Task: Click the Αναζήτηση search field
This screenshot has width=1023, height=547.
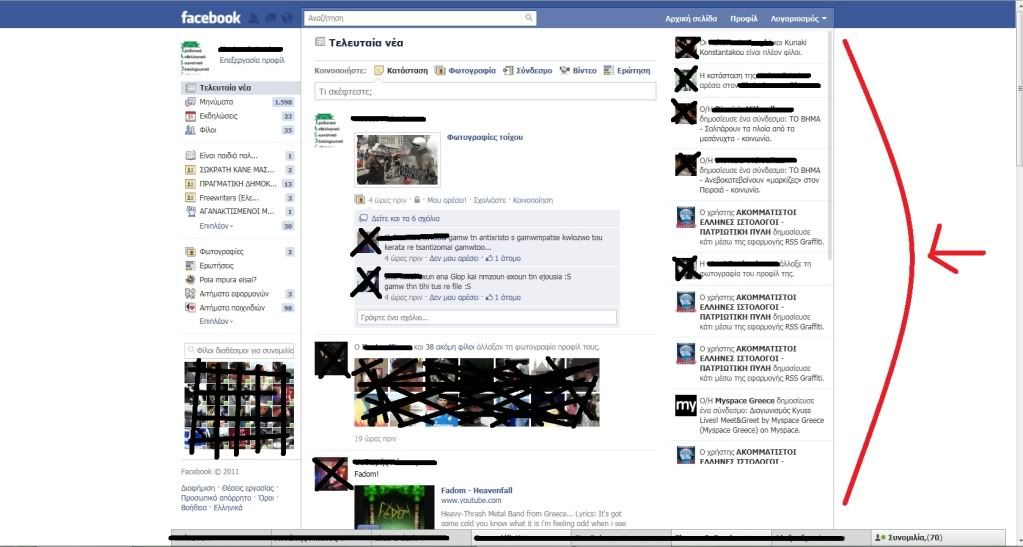Action: tap(414, 18)
